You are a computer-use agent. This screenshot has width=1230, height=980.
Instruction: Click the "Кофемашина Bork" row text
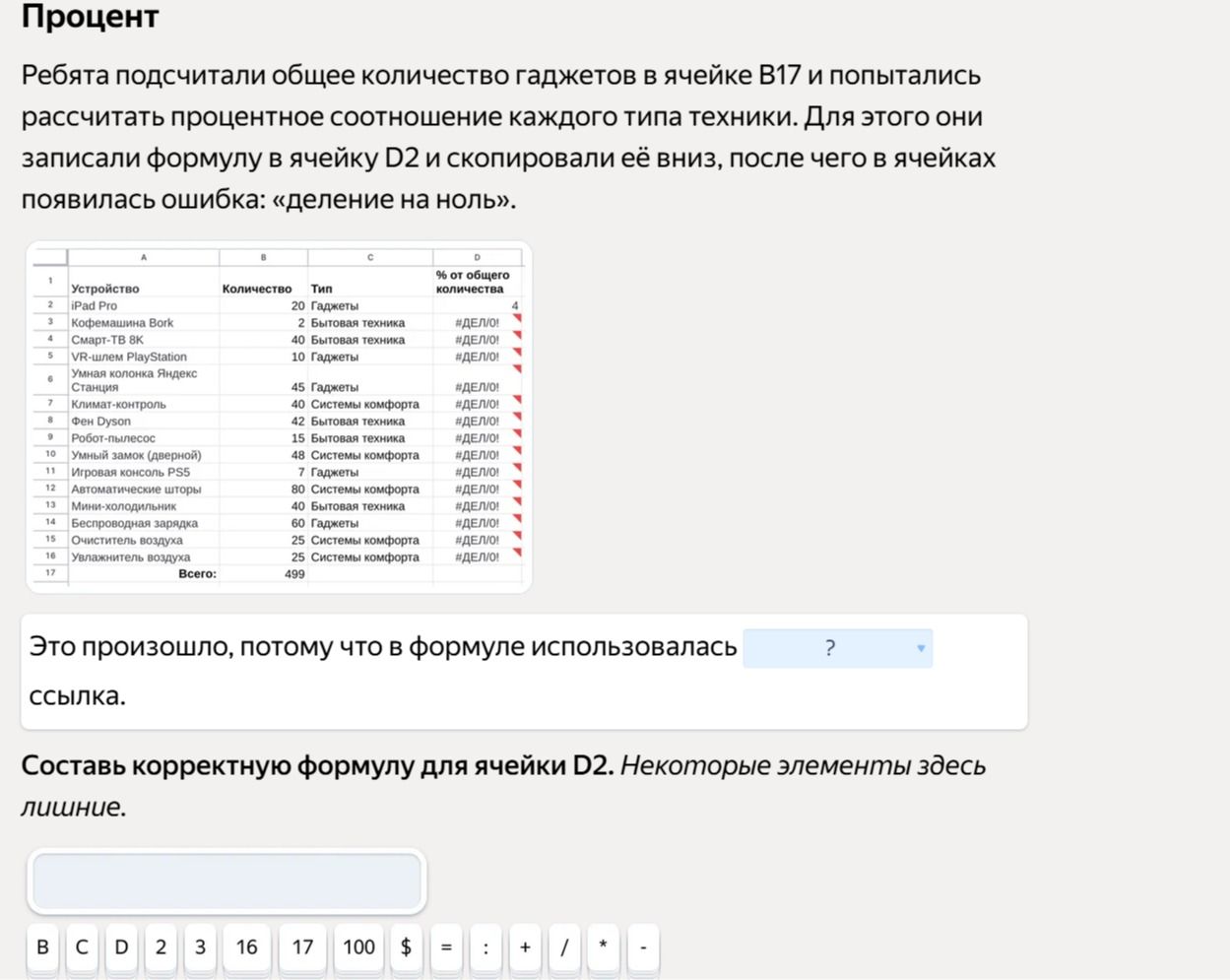click(122, 322)
